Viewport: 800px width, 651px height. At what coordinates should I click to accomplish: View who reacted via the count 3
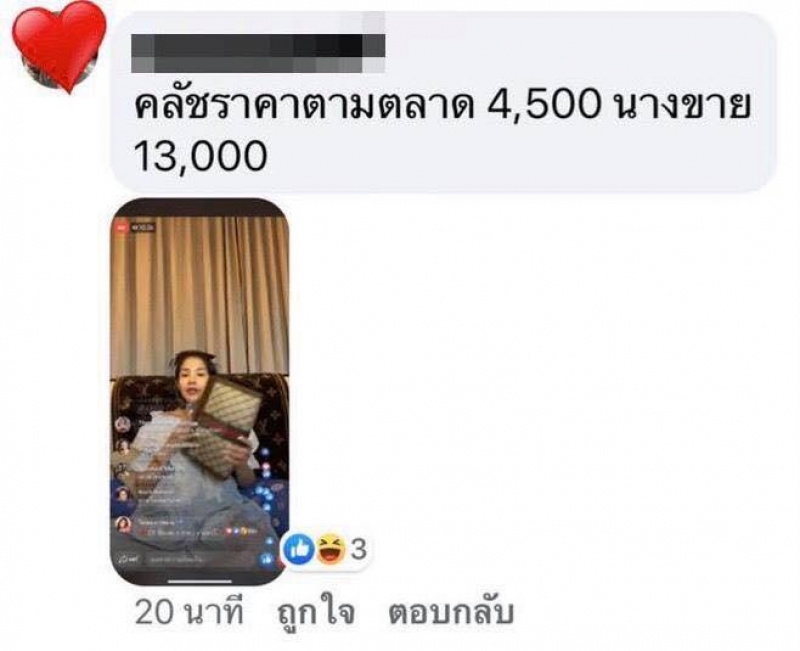[359, 549]
